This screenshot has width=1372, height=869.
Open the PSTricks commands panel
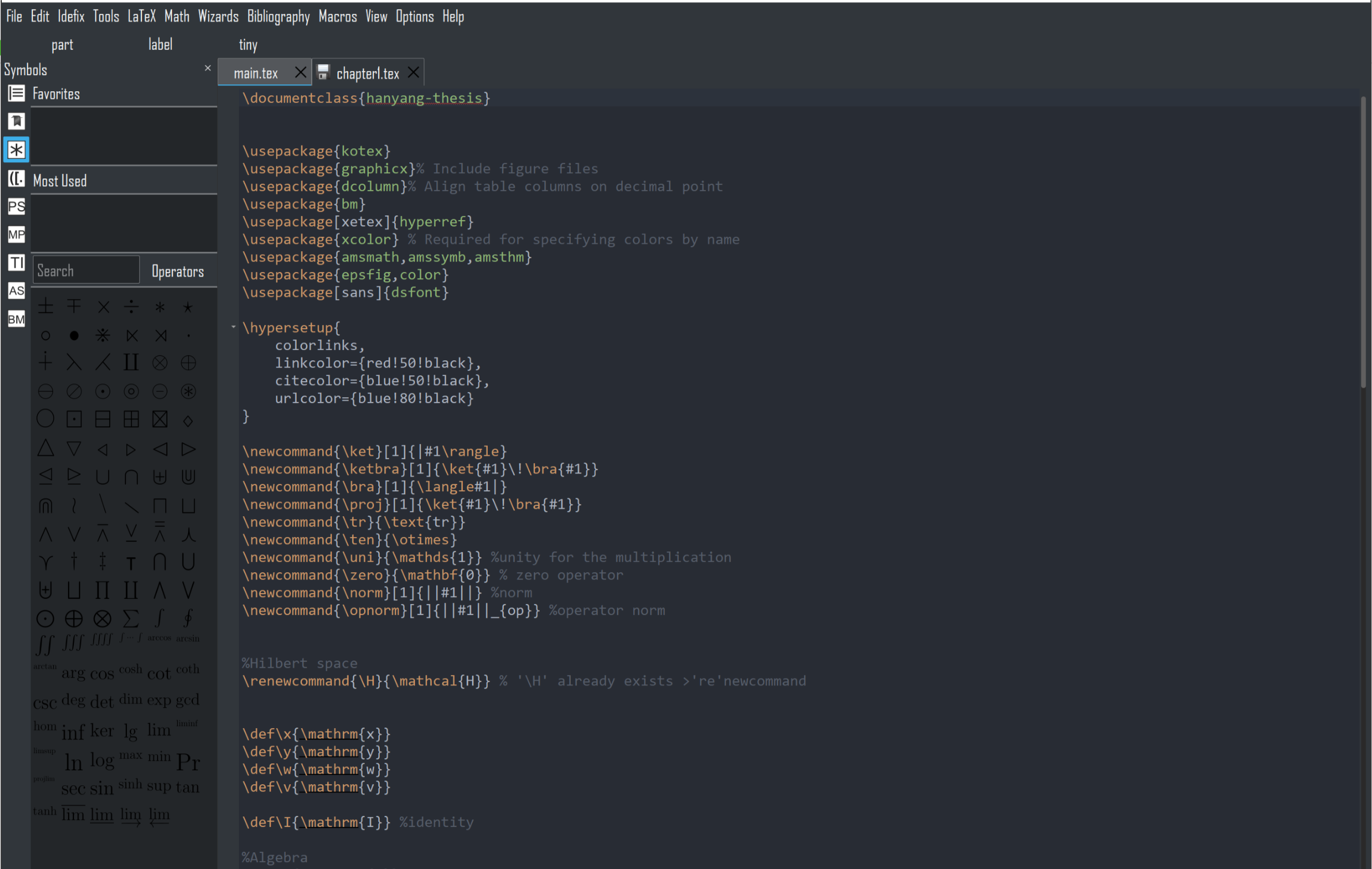click(x=16, y=206)
